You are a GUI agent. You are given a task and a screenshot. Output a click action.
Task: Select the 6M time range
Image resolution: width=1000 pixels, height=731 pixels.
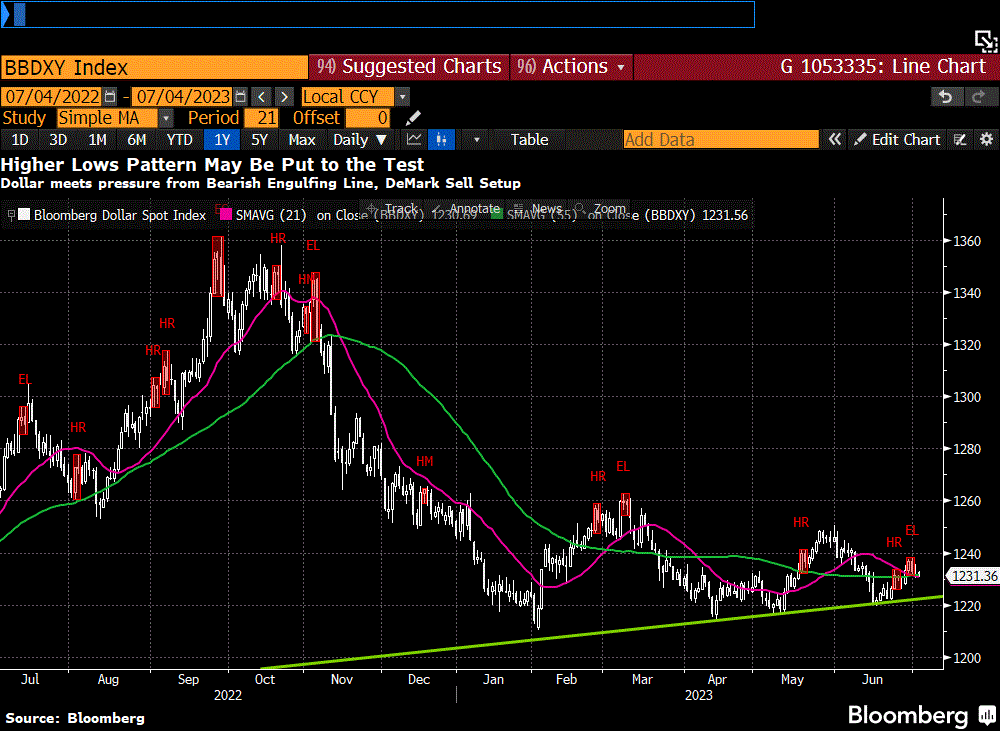coord(136,140)
